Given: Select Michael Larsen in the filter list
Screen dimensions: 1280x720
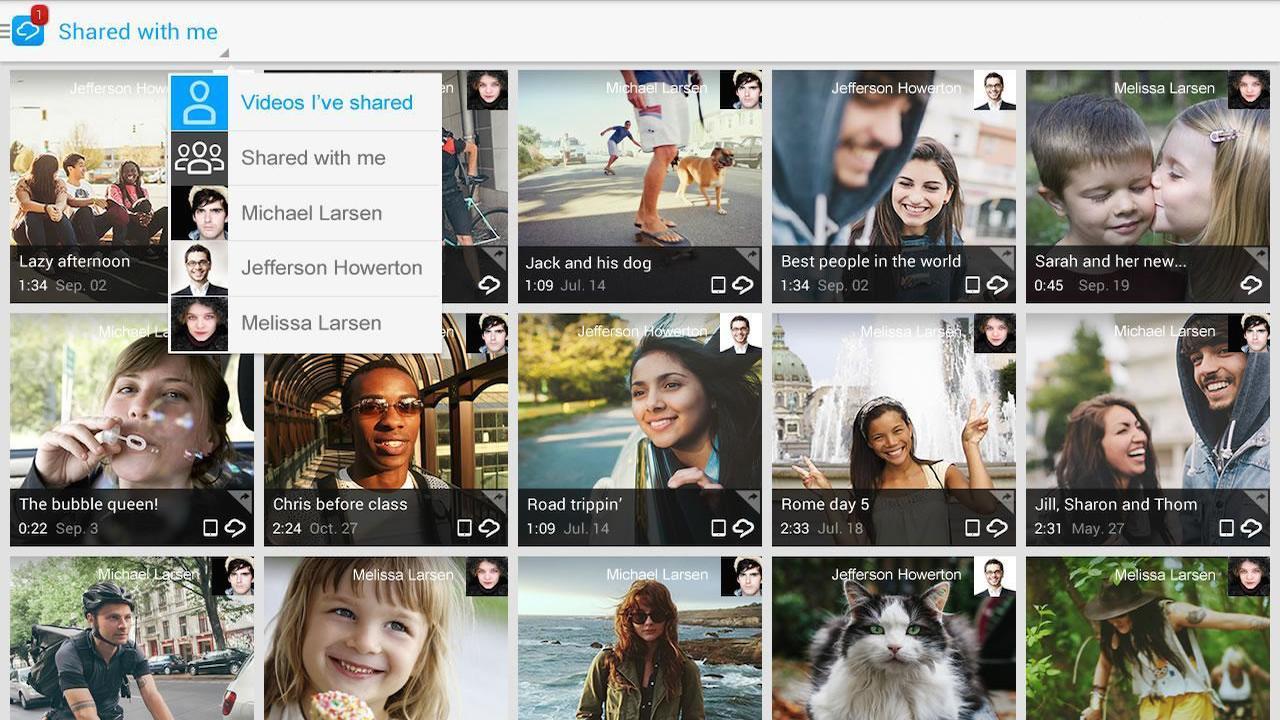Looking at the screenshot, I should 311,212.
